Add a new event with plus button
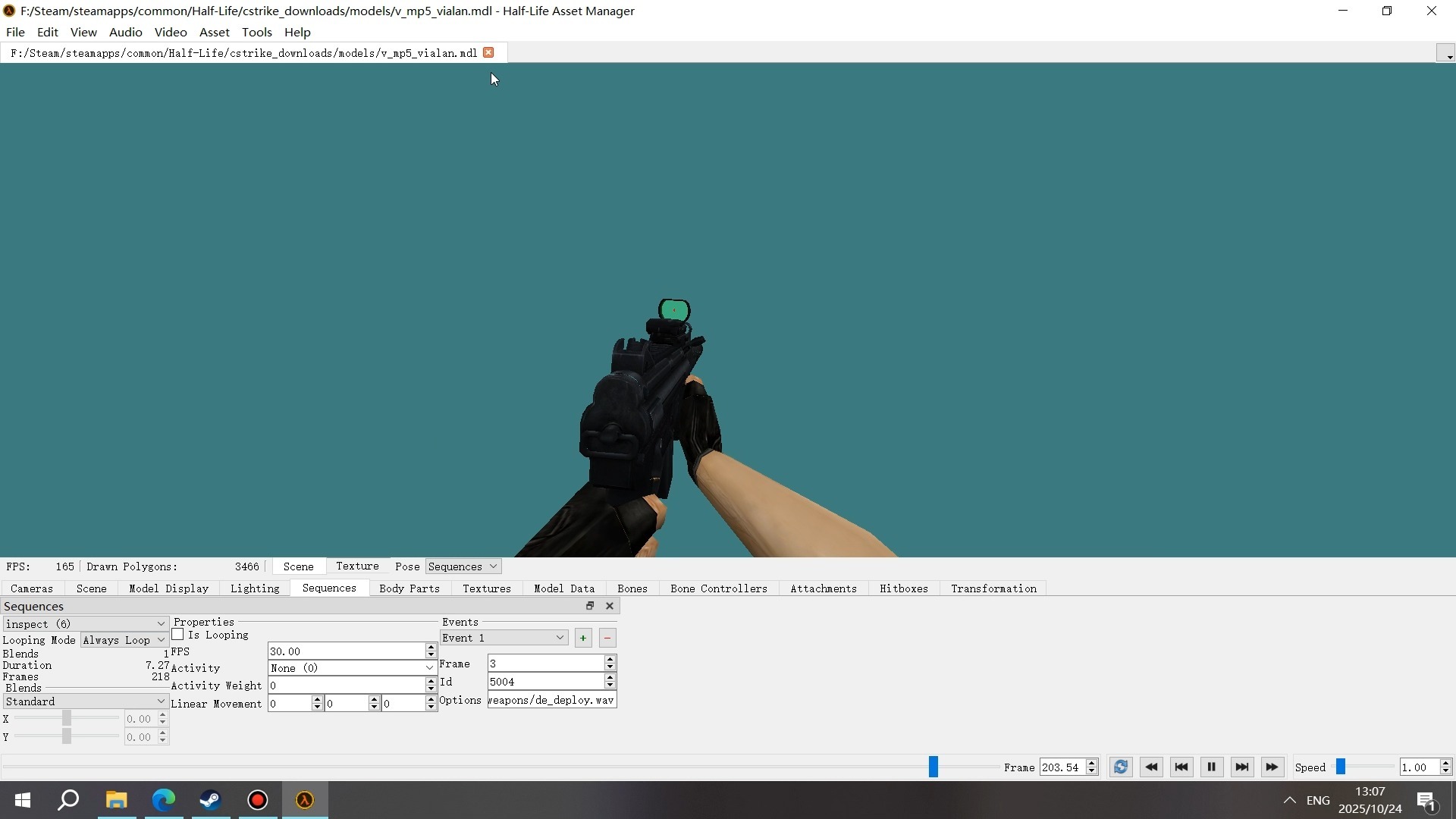 tap(583, 639)
